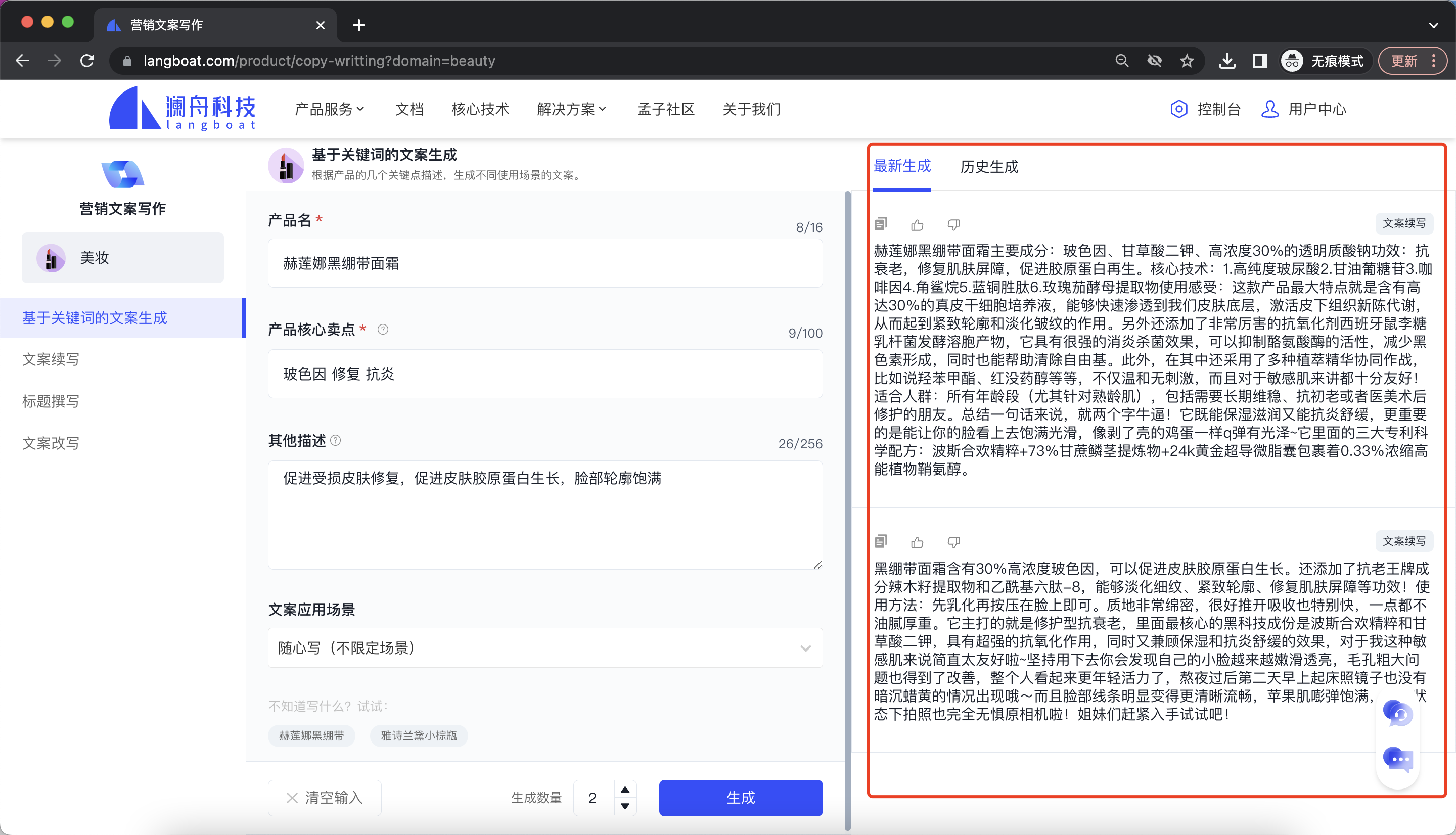
Task: Open the 产品服务 dropdown menu
Action: click(329, 109)
